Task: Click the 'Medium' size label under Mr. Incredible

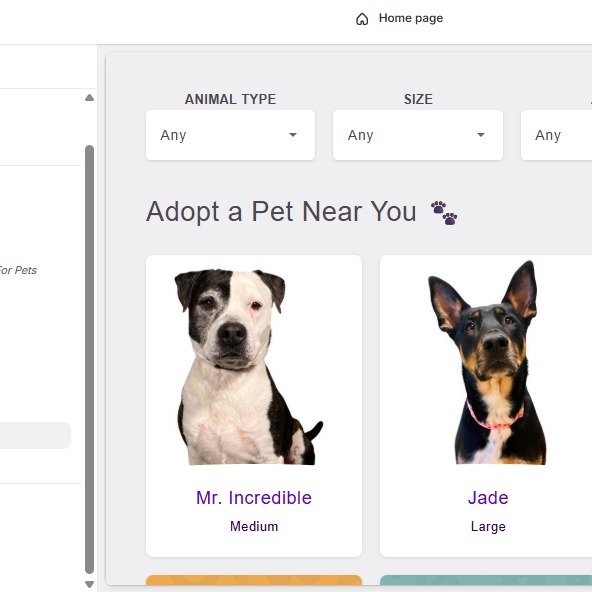Action: coord(254,526)
